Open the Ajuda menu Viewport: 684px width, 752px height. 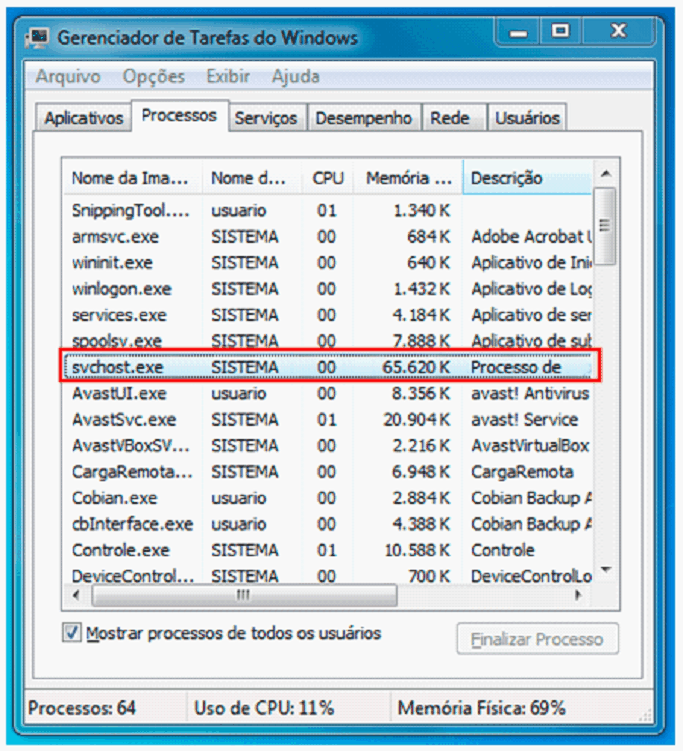(296, 76)
